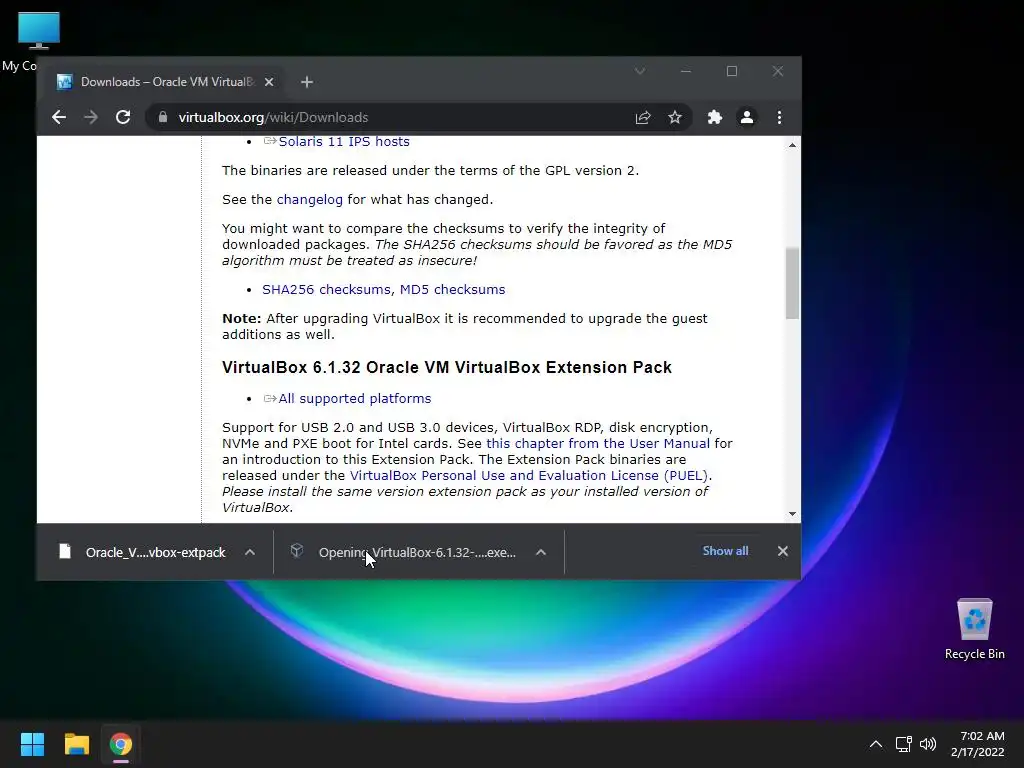Reload the VirtualBox downloads page

[x=123, y=118]
